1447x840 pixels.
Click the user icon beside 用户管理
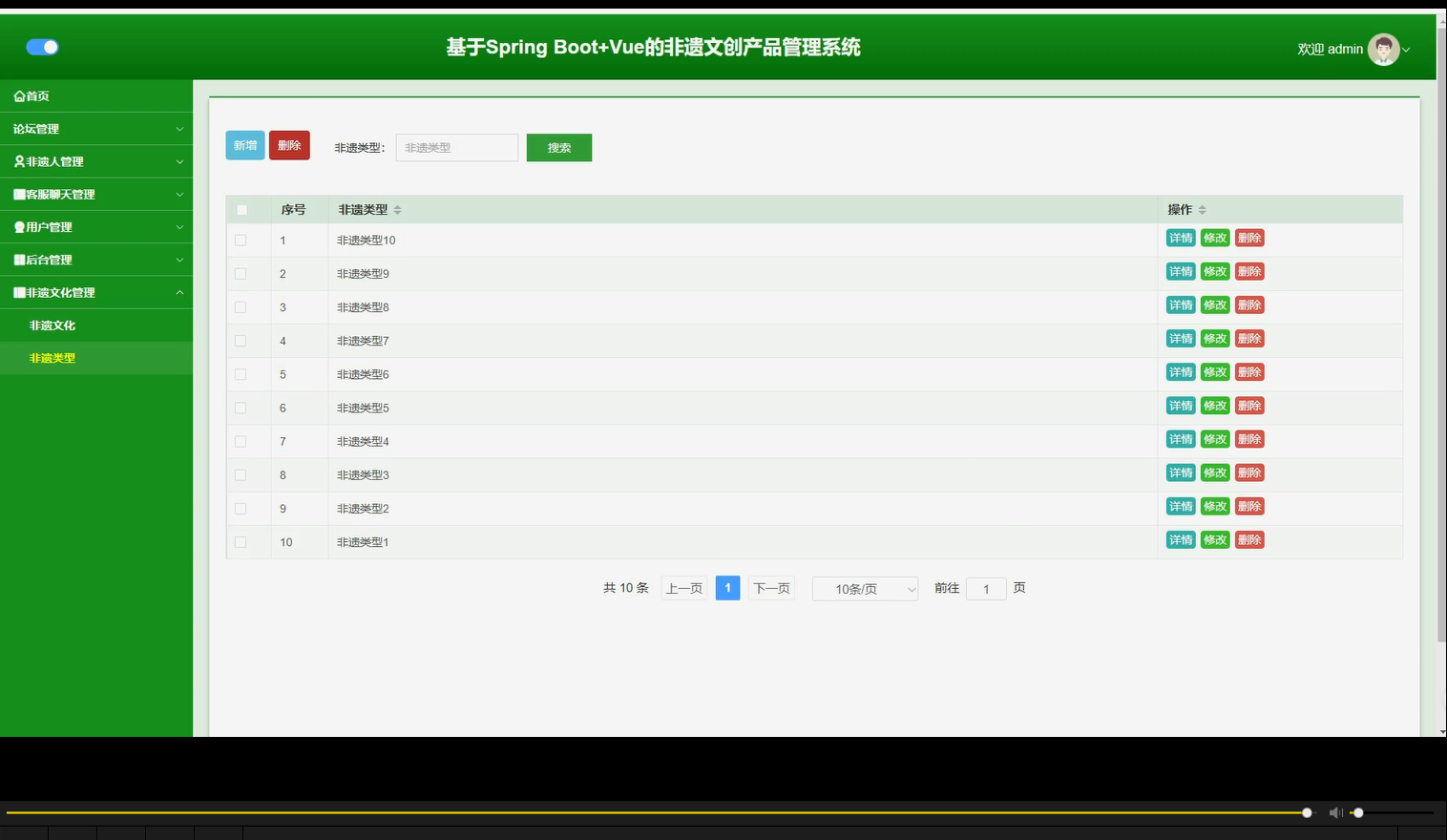coord(18,226)
